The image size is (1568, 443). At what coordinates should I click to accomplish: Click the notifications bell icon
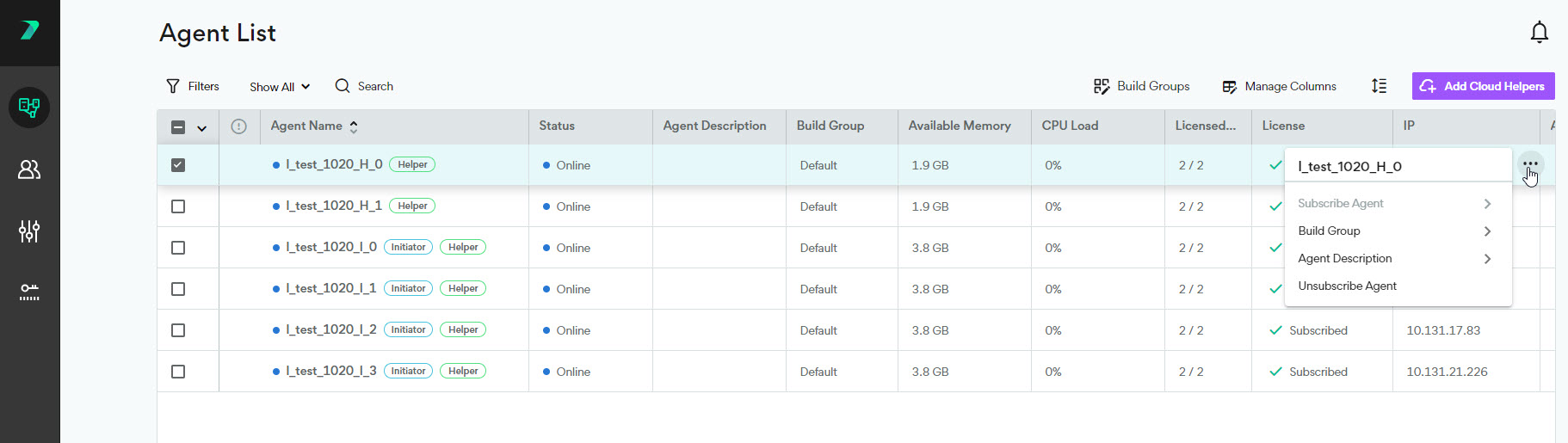click(x=1539, y=33)
